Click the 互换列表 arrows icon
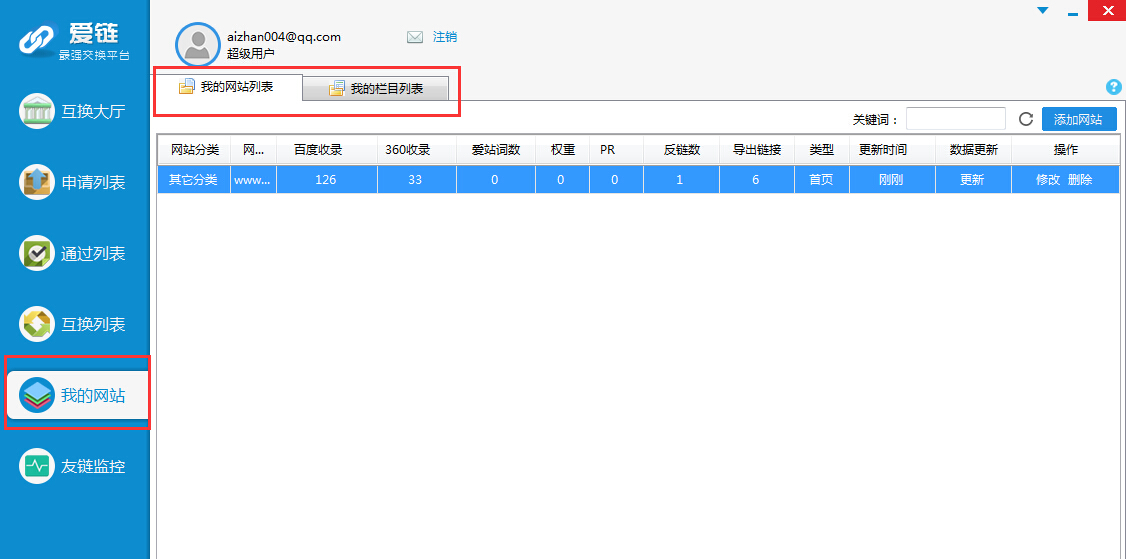The image size is (1126, 559). [36, 324]
